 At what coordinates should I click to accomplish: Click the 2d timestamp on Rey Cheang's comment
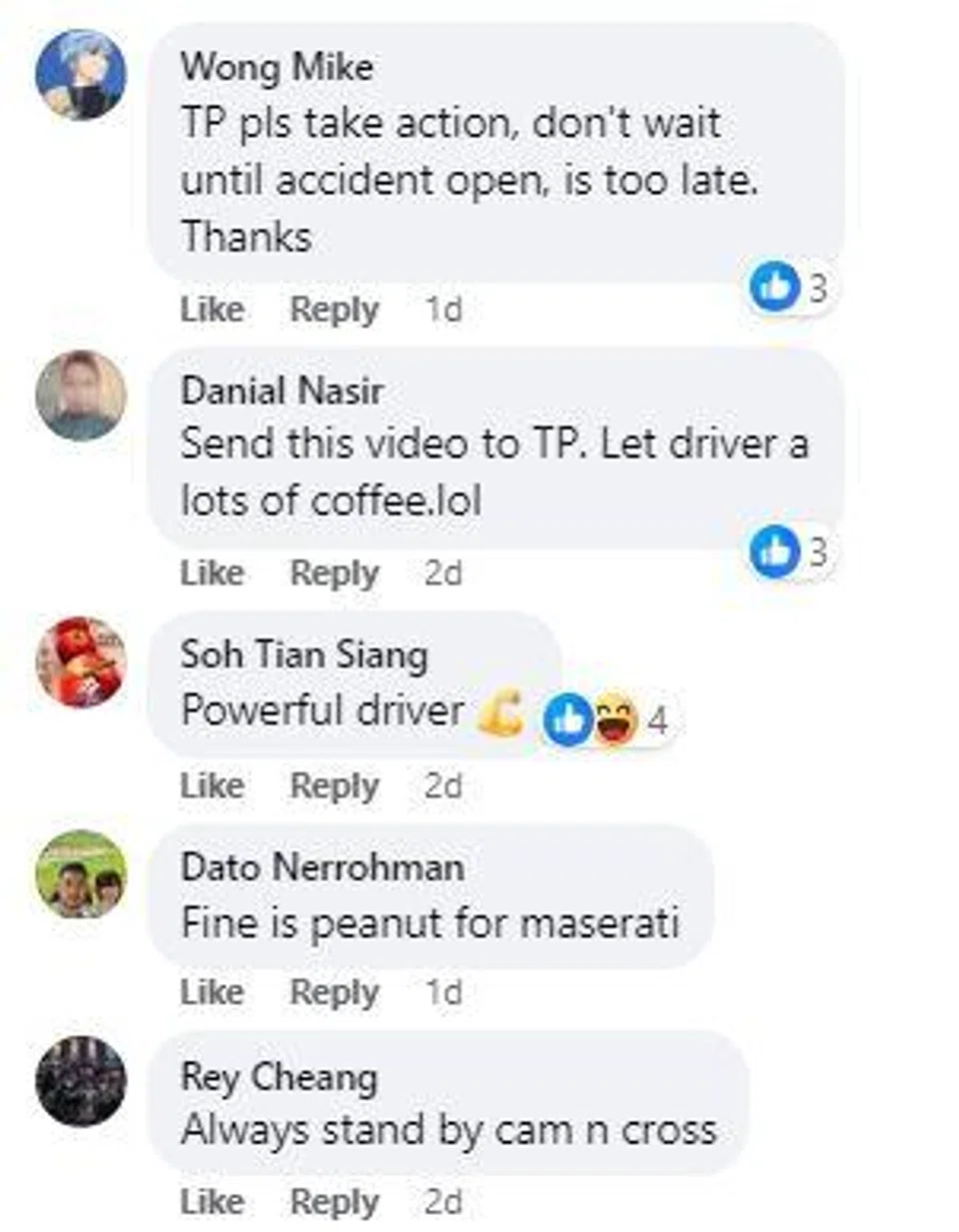[444, 1201]
